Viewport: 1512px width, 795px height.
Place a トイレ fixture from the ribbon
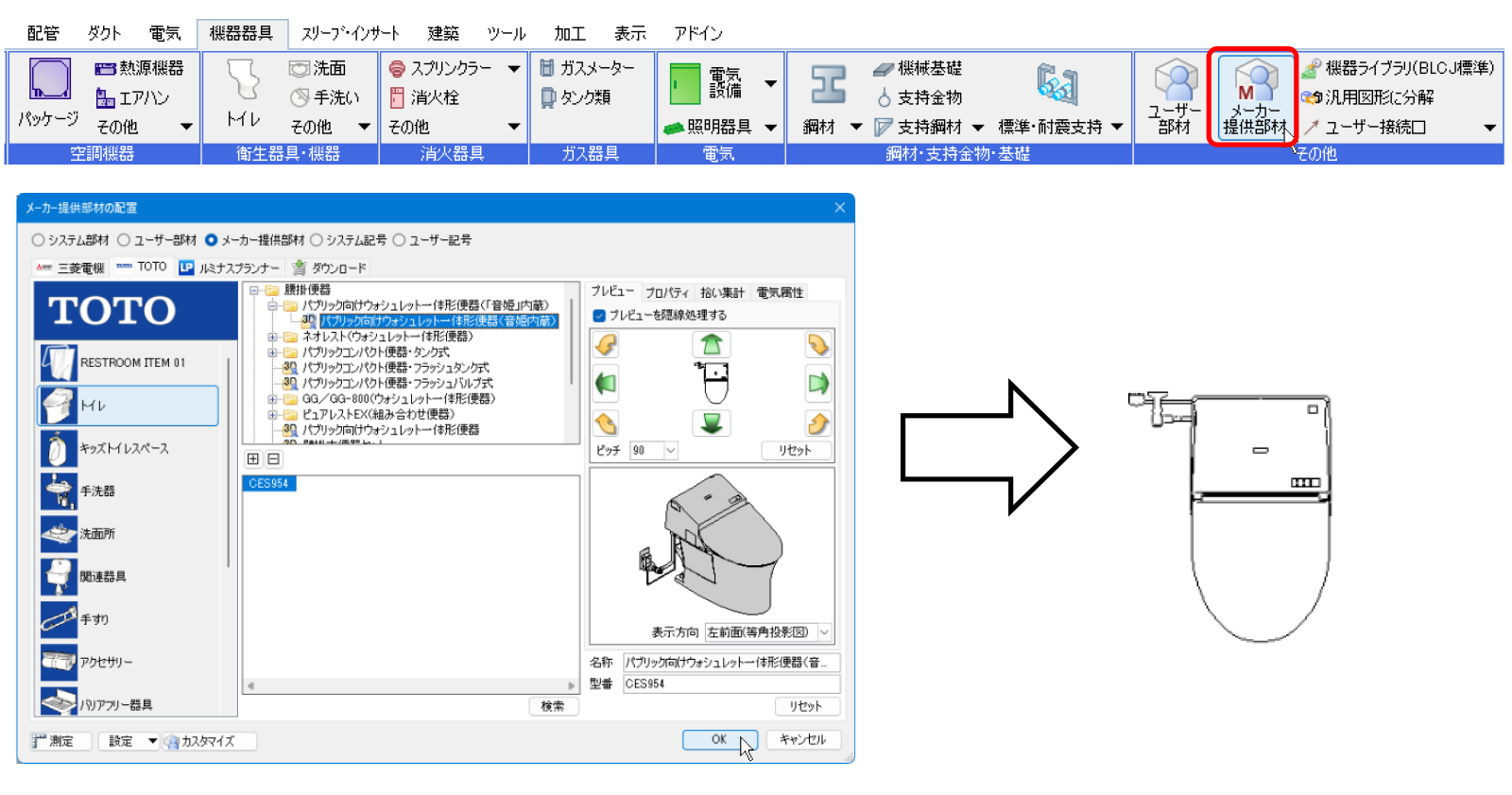(244, 93)
